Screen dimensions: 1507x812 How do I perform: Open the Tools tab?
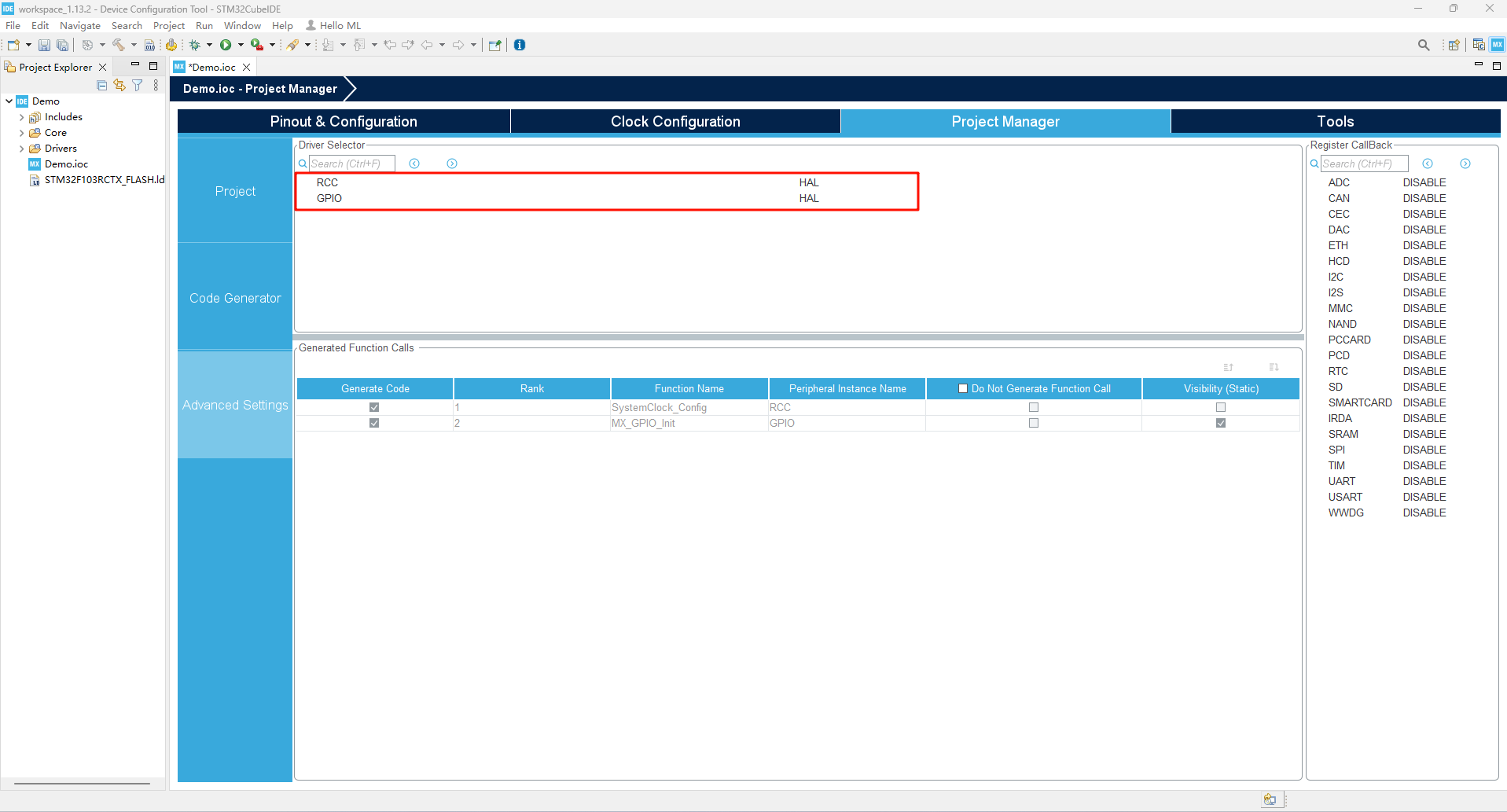click(1336, 121)
